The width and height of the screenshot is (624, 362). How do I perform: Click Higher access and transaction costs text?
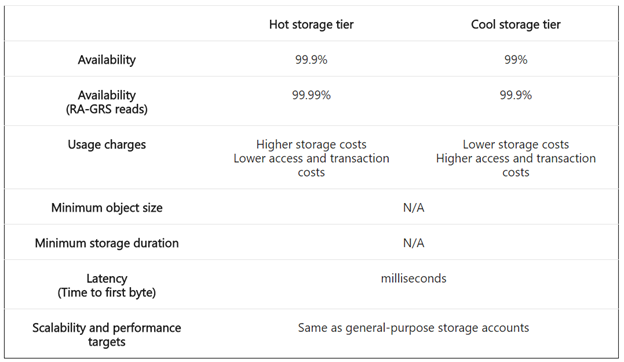(516, 165)
